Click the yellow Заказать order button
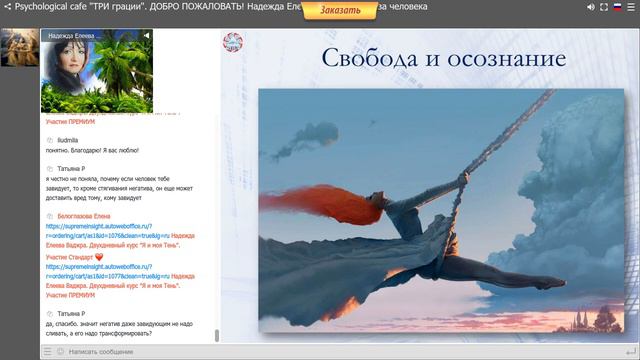This screenshot has height=360, width=640. point(340,10)
